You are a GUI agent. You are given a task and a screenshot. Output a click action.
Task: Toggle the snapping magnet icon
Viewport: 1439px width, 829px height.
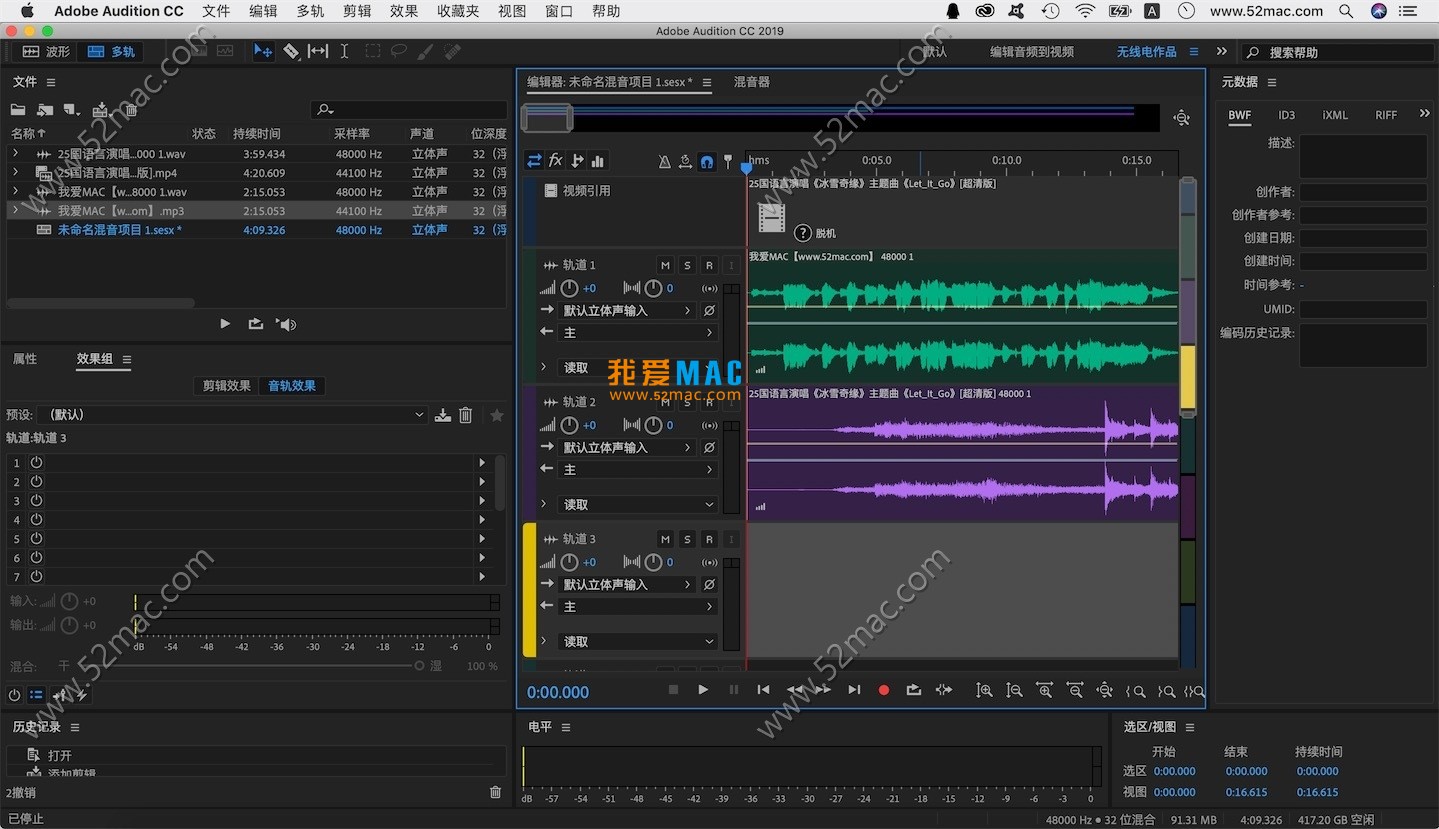click(x=707, y=161)
